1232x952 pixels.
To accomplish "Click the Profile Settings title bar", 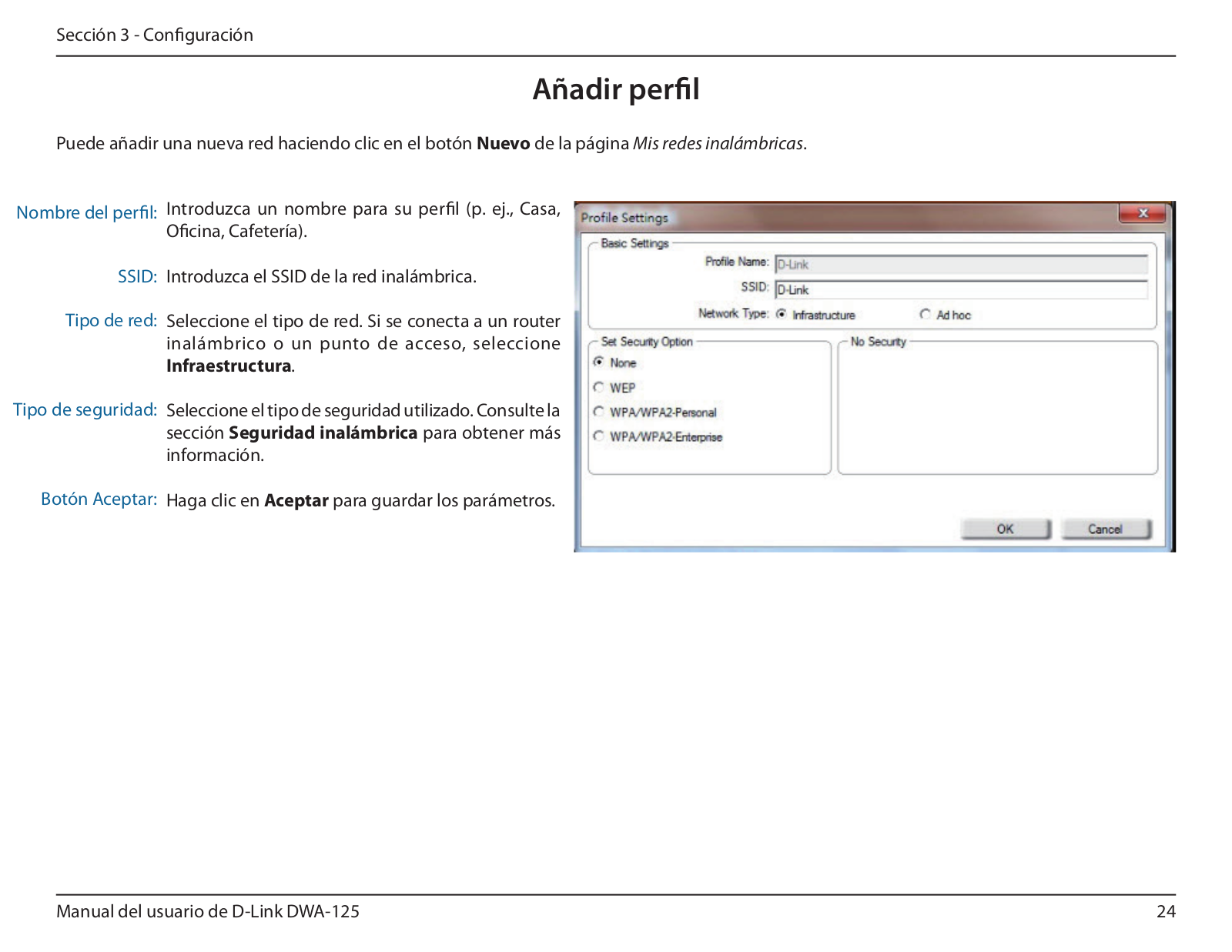I will pyautogui.click(x=847, y=217).
